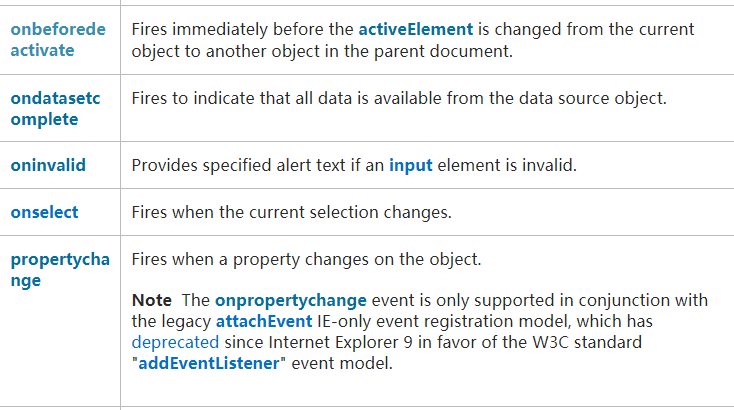
Task: Open the deprecated link
Action: 175,343
